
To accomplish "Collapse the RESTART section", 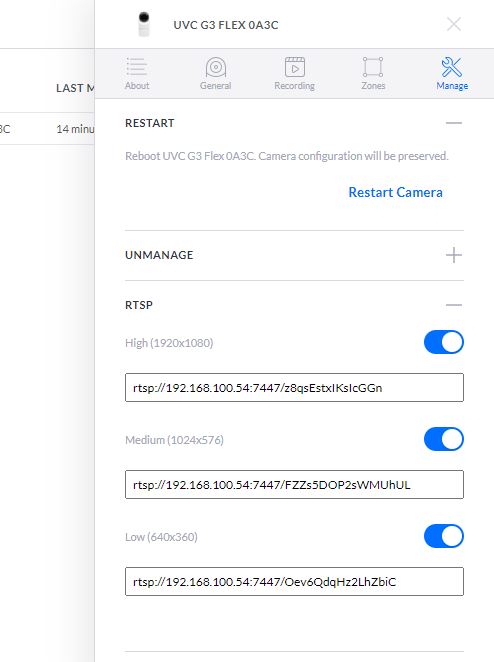I will point(454,123).
